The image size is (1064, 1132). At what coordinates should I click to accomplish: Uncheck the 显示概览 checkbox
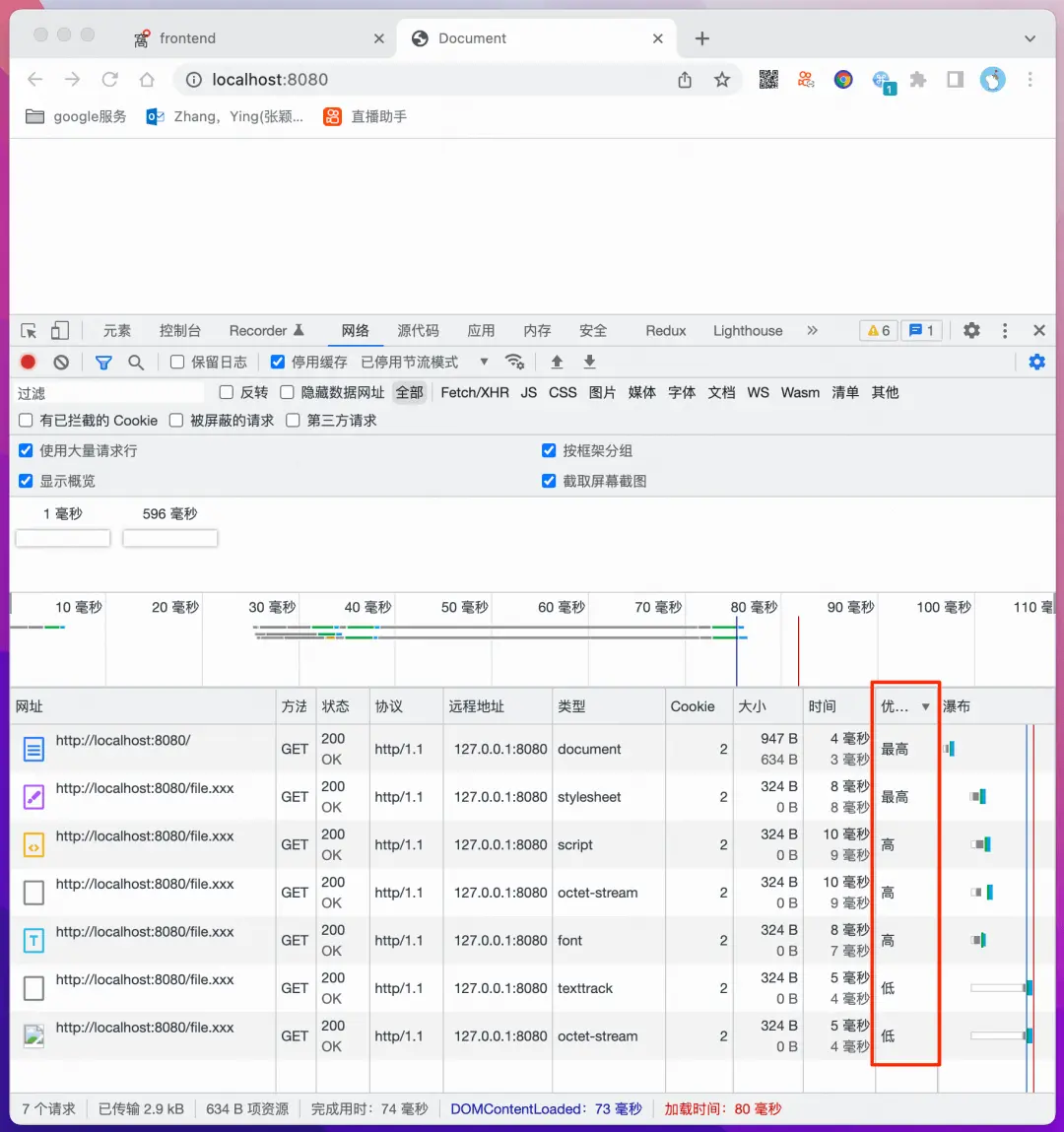pyautogui.click(x=26, y=481)
